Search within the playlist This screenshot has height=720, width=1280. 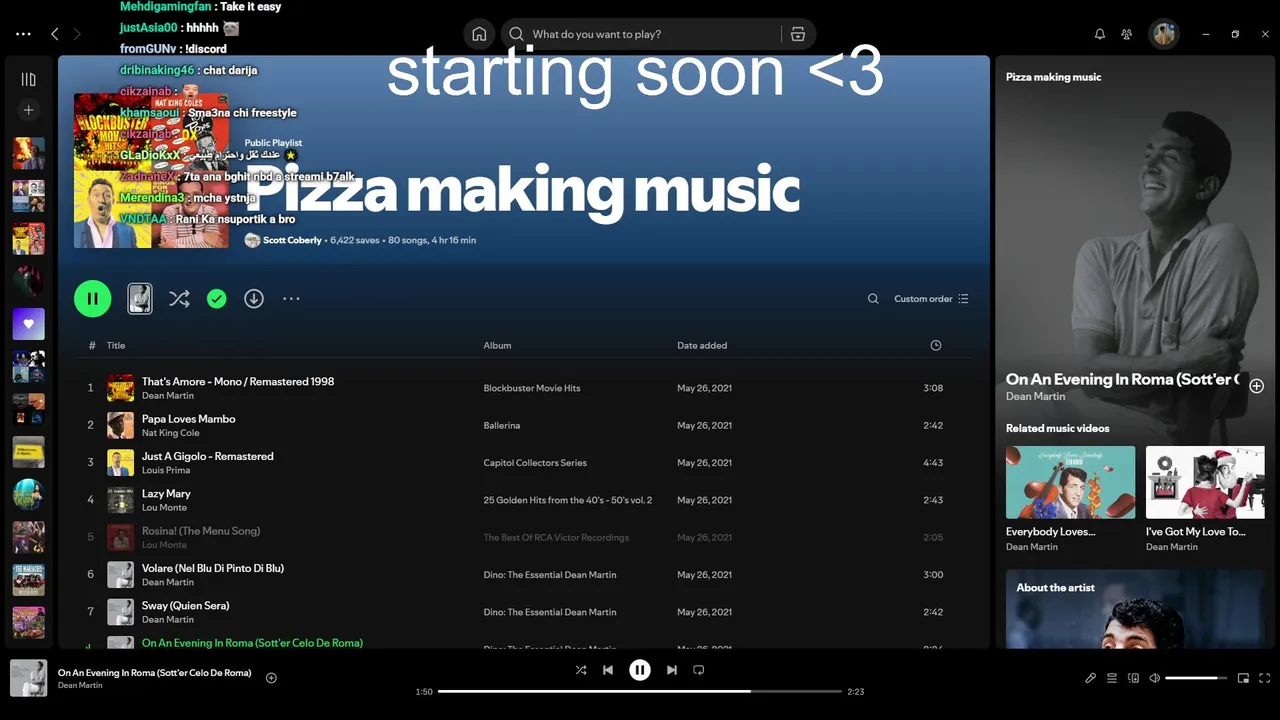point(873,299)
